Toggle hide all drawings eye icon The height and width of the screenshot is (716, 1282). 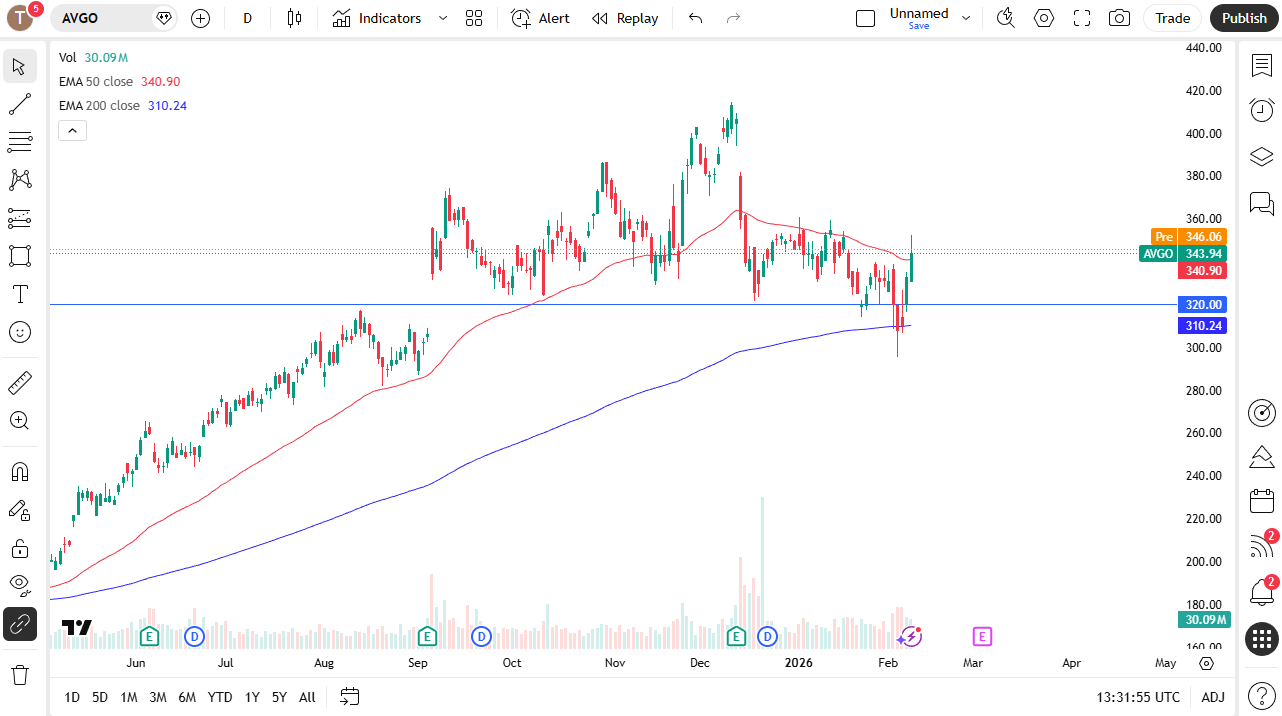(19, 586)
